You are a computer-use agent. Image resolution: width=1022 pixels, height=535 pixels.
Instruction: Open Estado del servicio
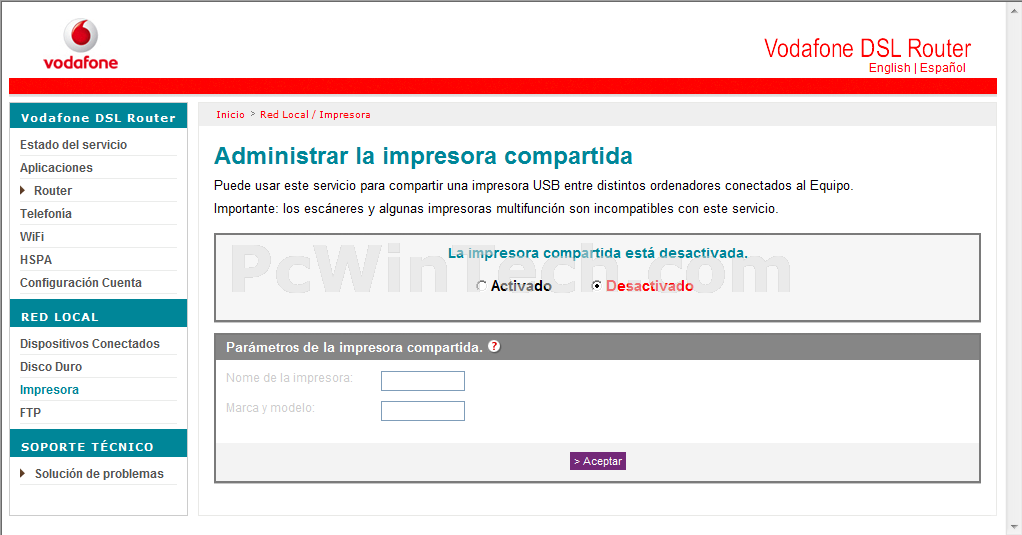point(73,145)
